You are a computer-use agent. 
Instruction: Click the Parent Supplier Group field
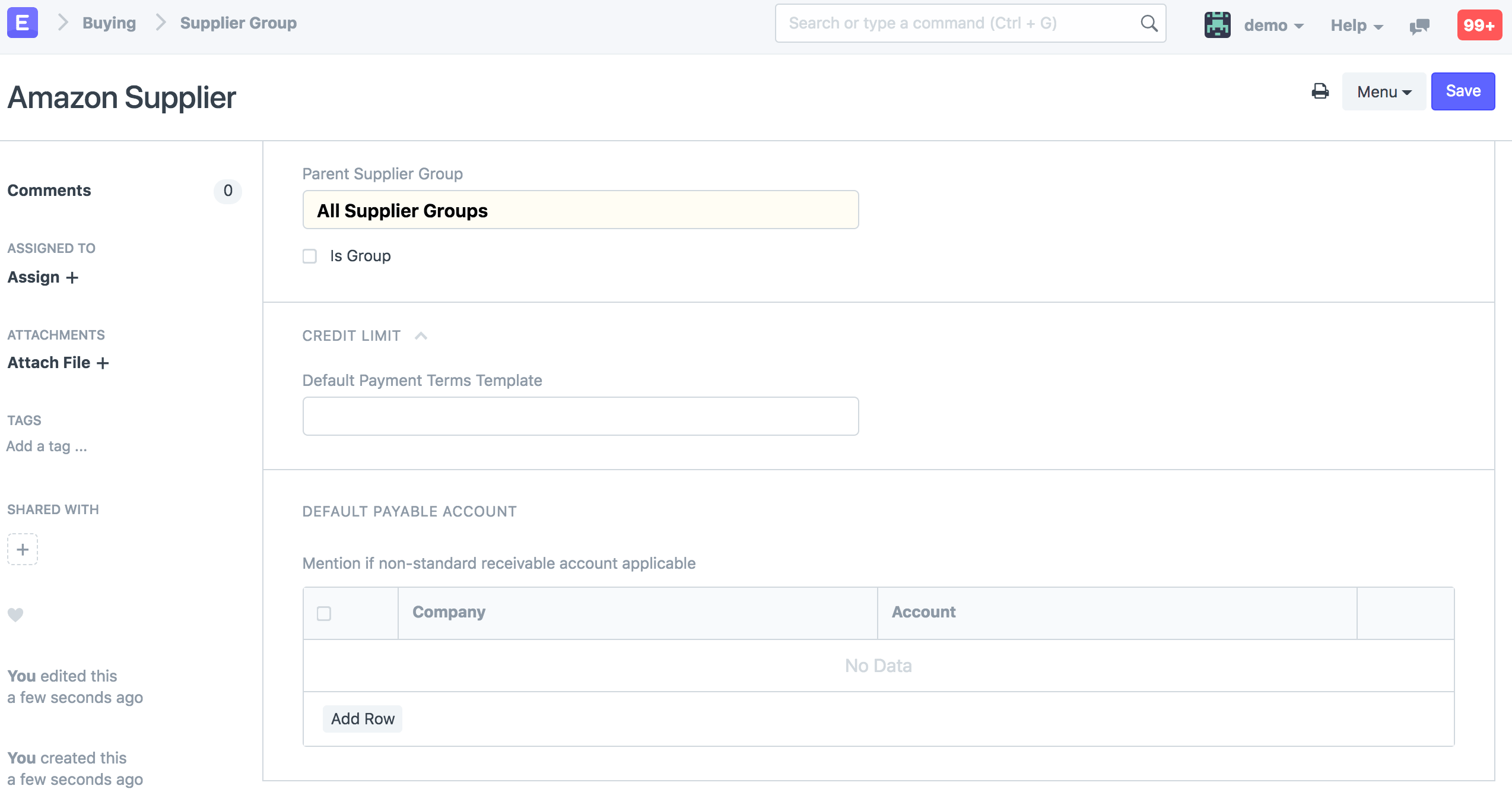[580, 210]
